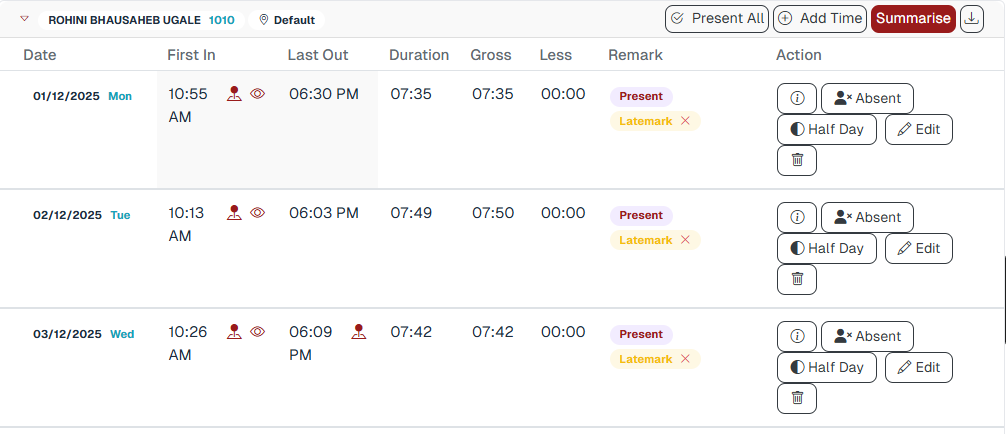Screen dimensions: 1006x434
Task: Open the Default location selector
Action: [x=287, y=20]
